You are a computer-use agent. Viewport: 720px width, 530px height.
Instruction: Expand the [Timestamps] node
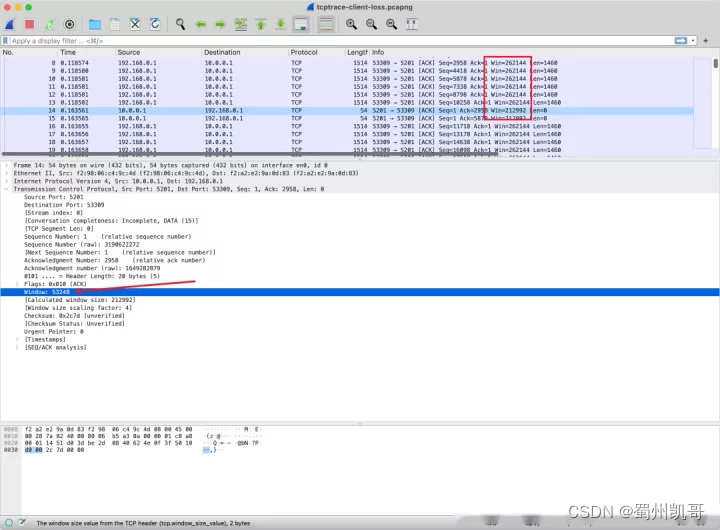17,339
